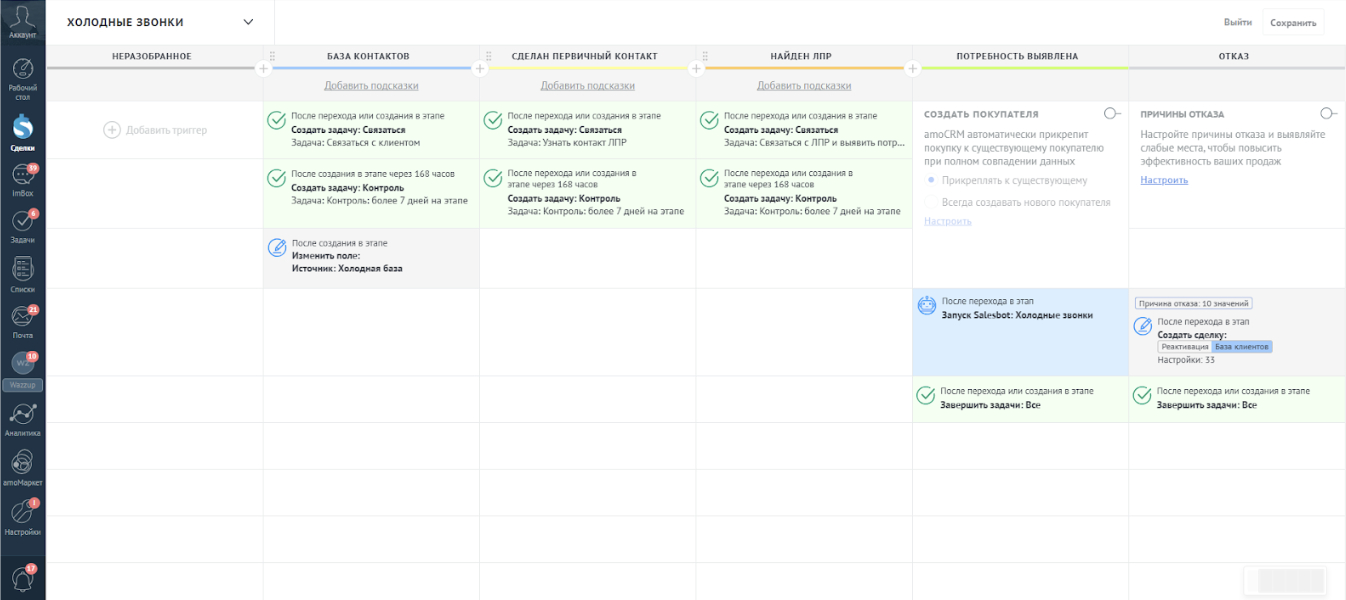This screenshot has height=600, width=1346.
Task: Expand the Холодные звонки pipeline dropdown
Action: click(x=248, y=22)
